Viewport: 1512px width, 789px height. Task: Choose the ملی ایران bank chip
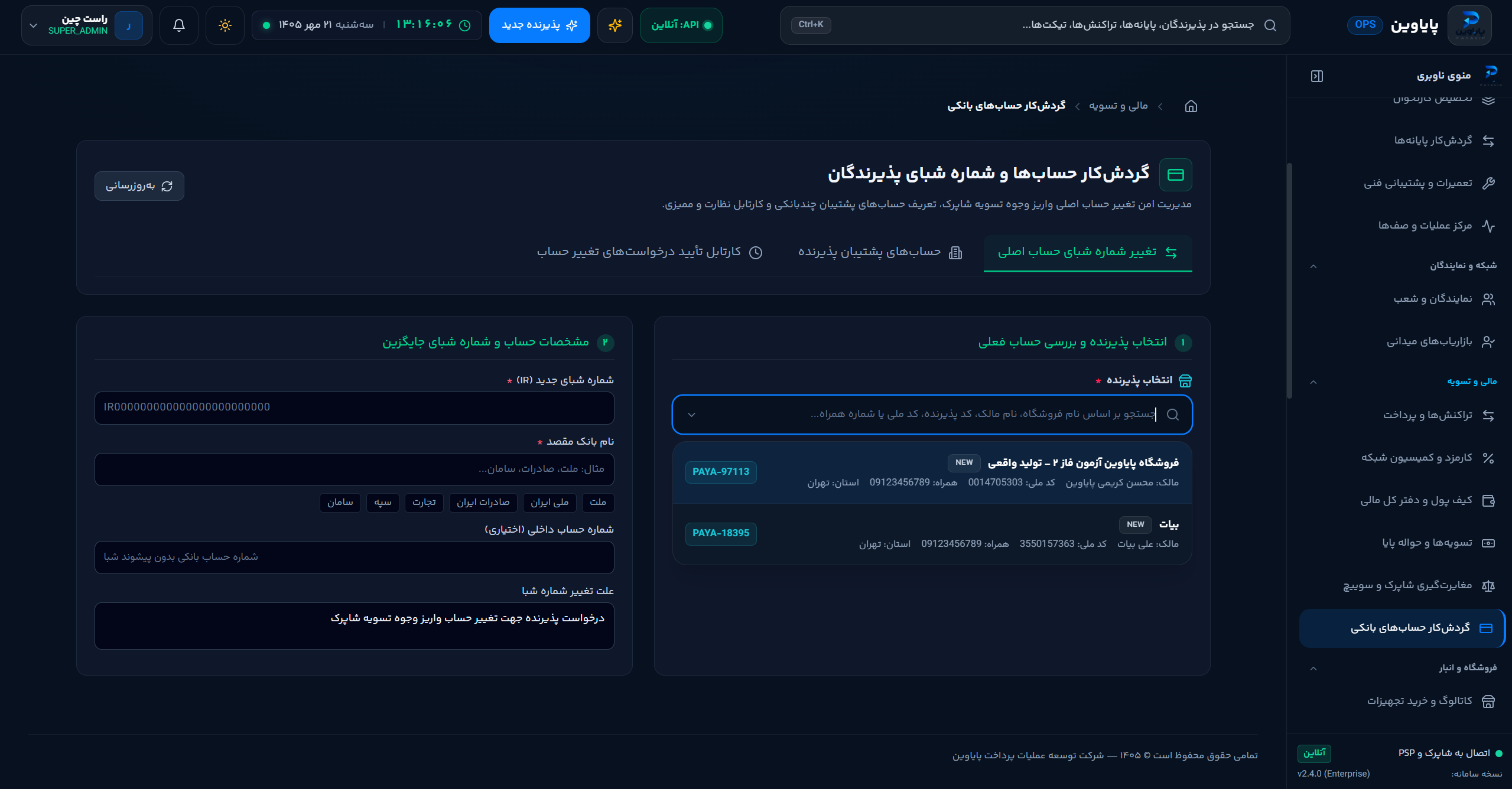(549, 503)
